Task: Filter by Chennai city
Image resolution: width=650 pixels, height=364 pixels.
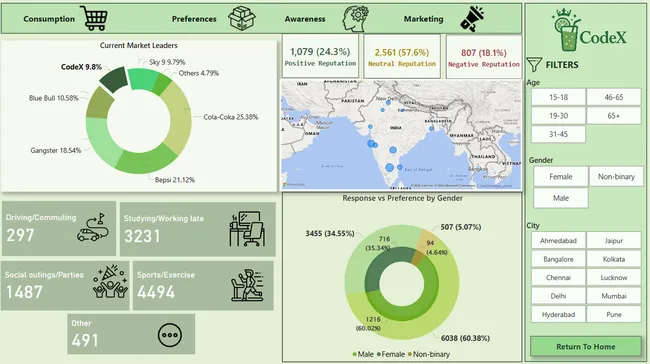Action: 558,277
